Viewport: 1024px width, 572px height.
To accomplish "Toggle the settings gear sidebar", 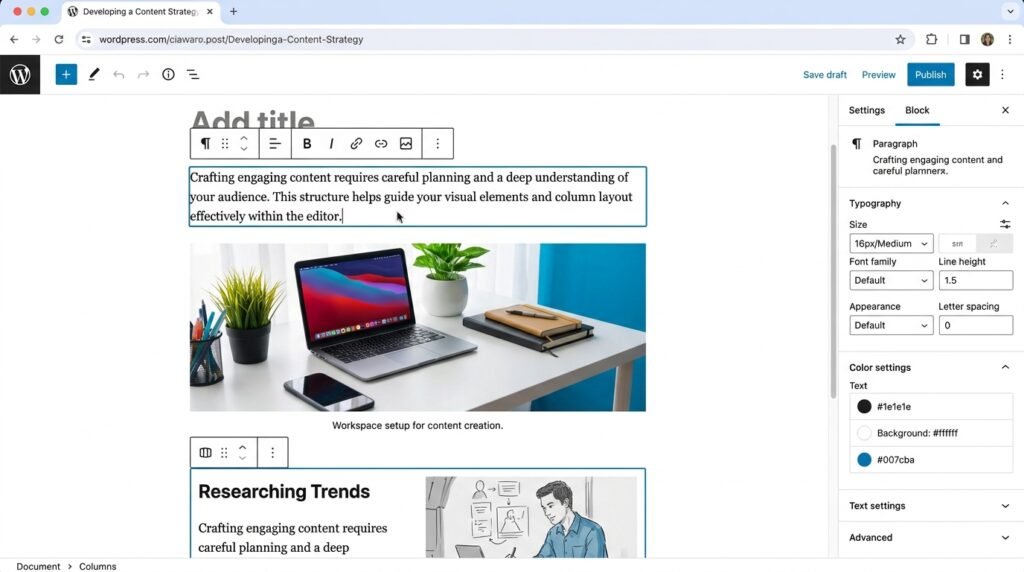I will pos(977,74).
